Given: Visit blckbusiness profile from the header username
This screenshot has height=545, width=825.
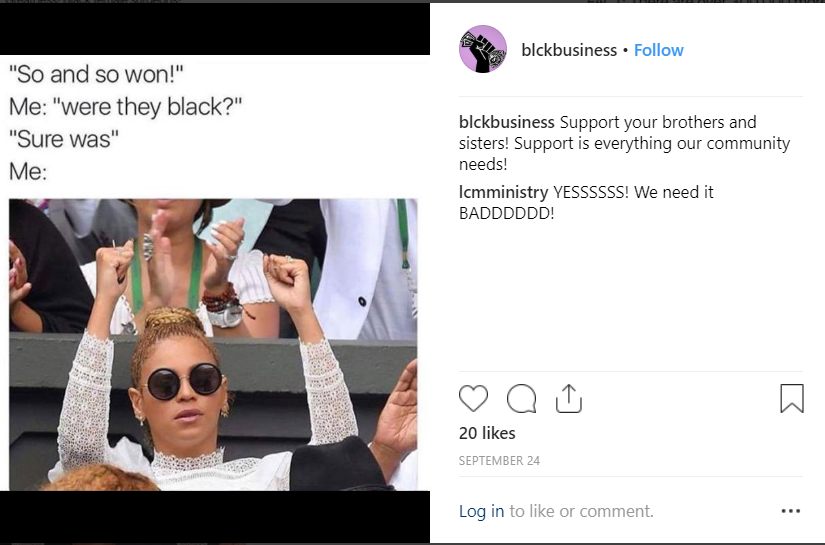Looking at the screenshot, I should point(569,50).
